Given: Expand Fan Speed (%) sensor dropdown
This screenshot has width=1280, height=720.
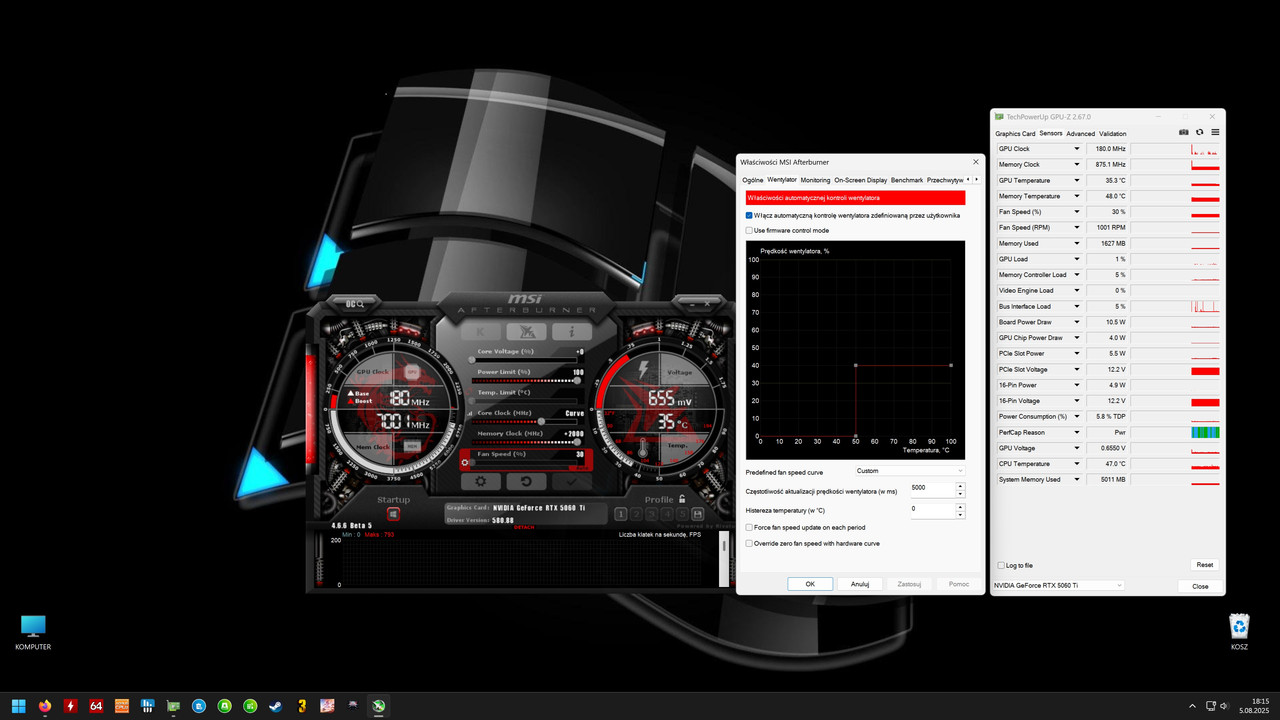Looking at the screenshot, I should (x=1077, y=212).
